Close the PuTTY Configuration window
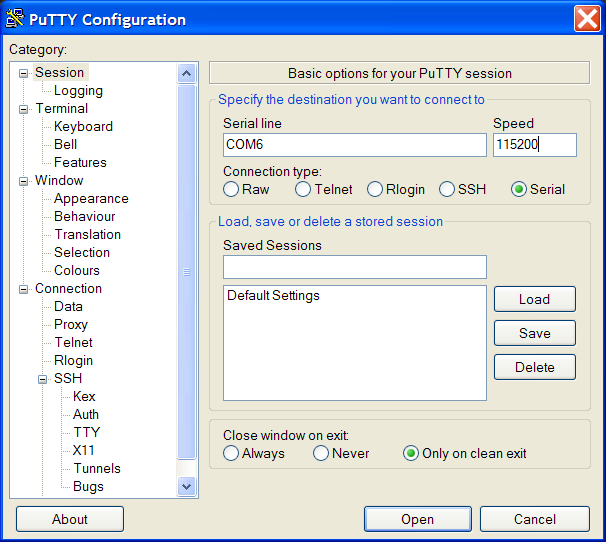The height and width of the screenshot is (542, 606). coord(587,19)
